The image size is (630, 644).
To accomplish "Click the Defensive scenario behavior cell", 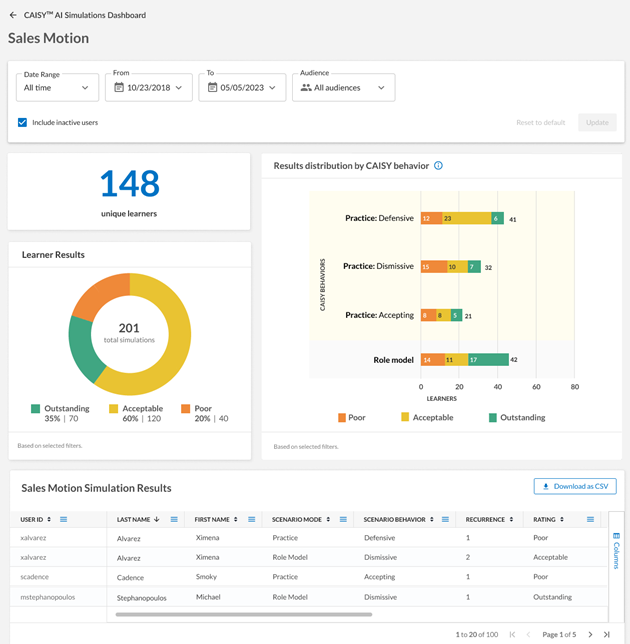I will pyautogui.click(x=379, y=538).
